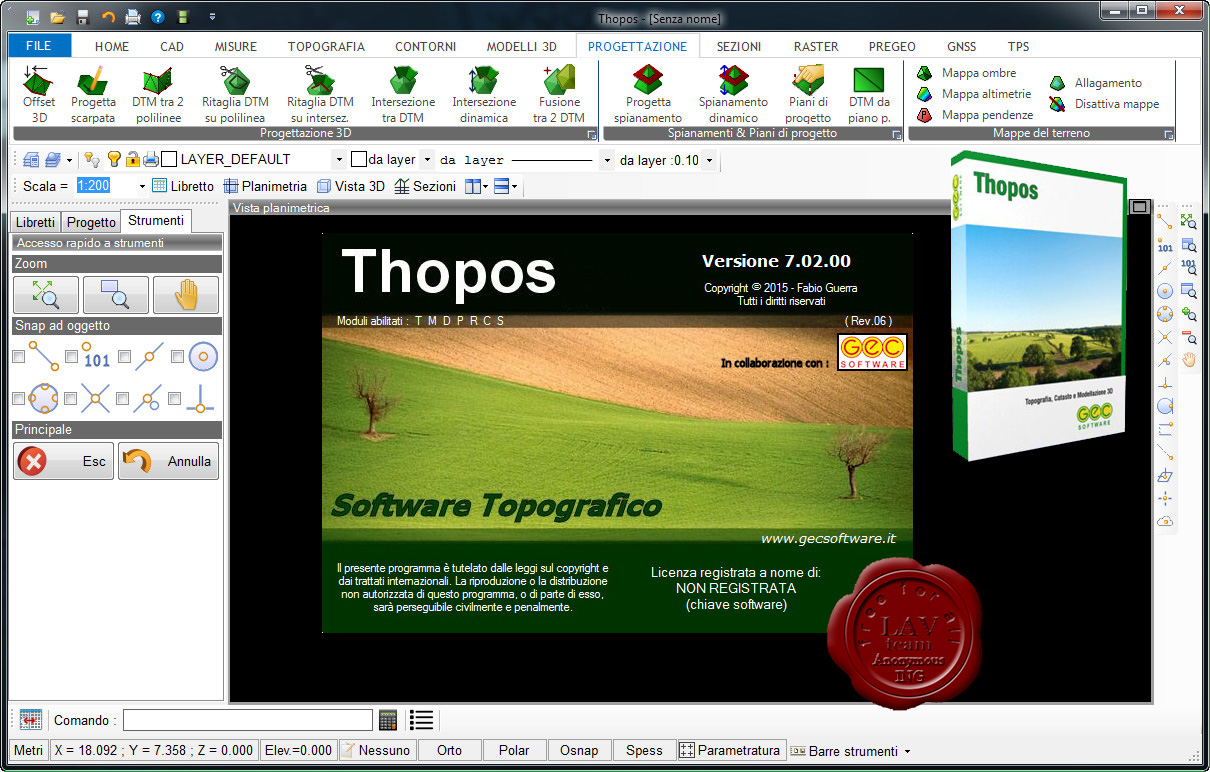Toggle endpoint snap checkbox

(x=19, y=356)
